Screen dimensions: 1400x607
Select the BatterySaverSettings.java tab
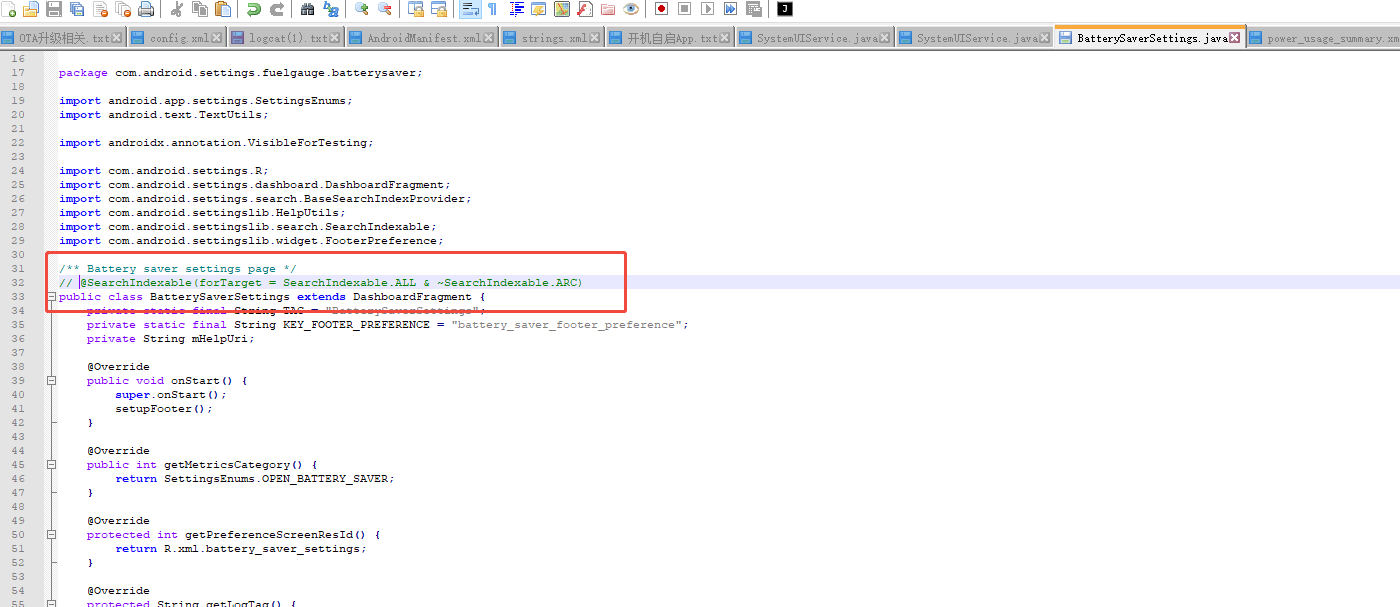point(1152,38)
